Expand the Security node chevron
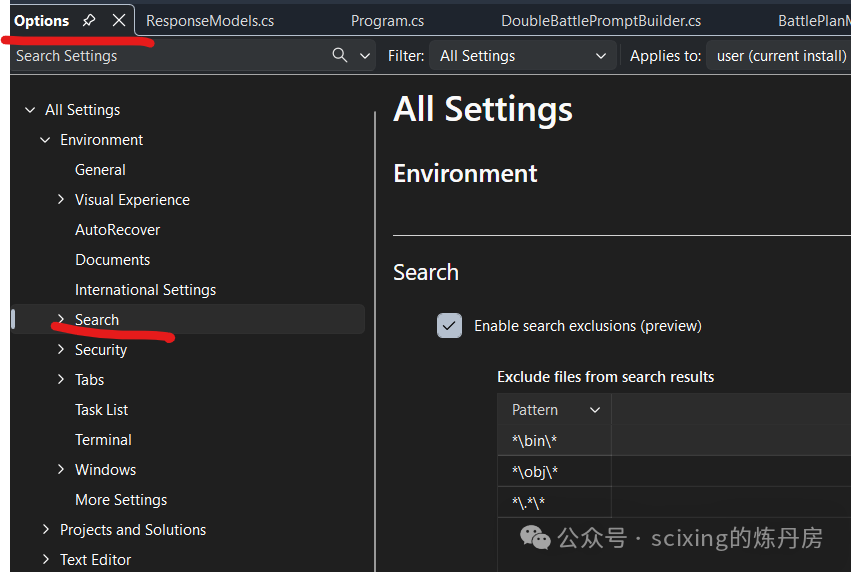This screenshot has height=572, width=851. coord(61,349)
